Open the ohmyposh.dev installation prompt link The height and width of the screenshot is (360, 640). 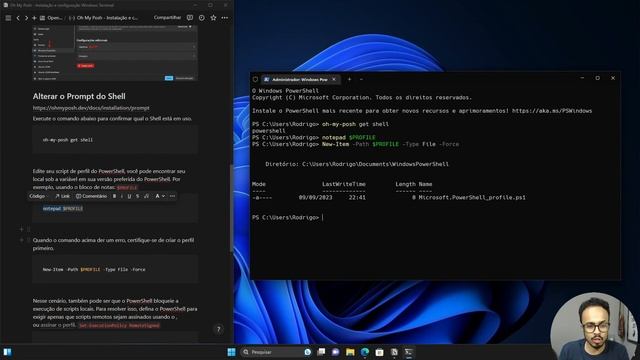[x=91, y=108]
